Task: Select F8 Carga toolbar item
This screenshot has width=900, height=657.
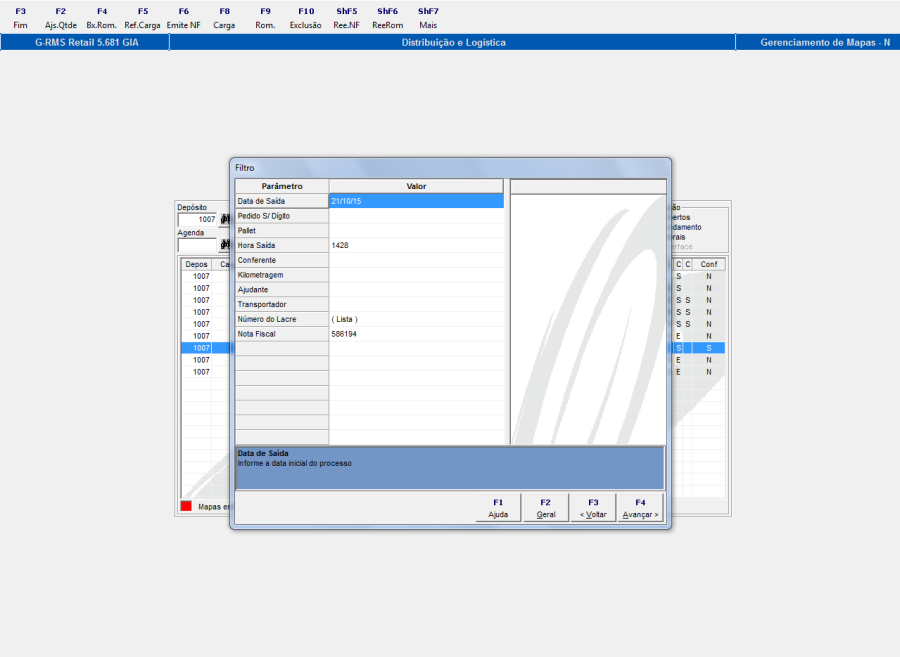Action: [x=224, y=18]
